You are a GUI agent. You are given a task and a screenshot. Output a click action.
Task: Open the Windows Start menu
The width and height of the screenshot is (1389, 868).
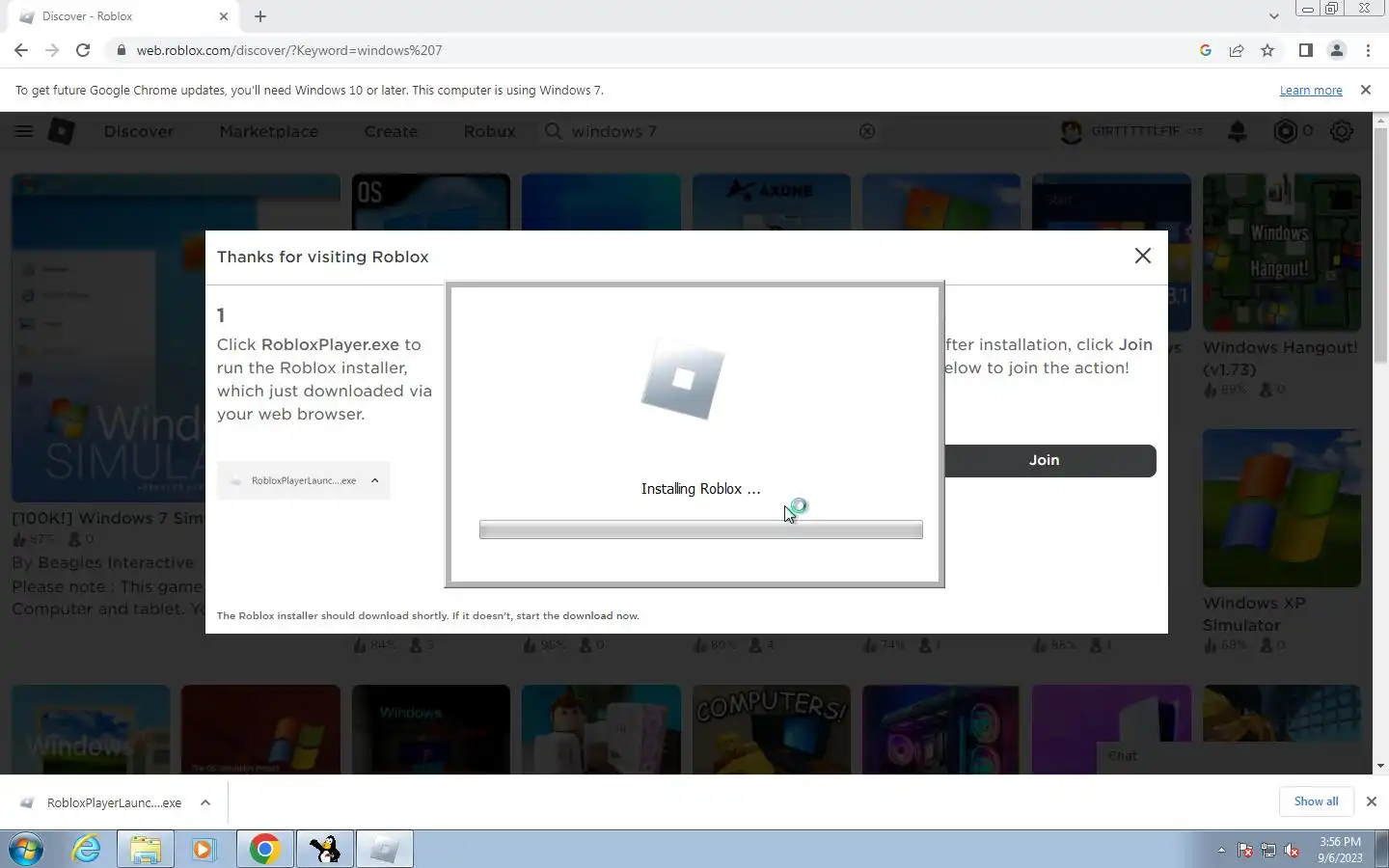[x=26, y=850]
